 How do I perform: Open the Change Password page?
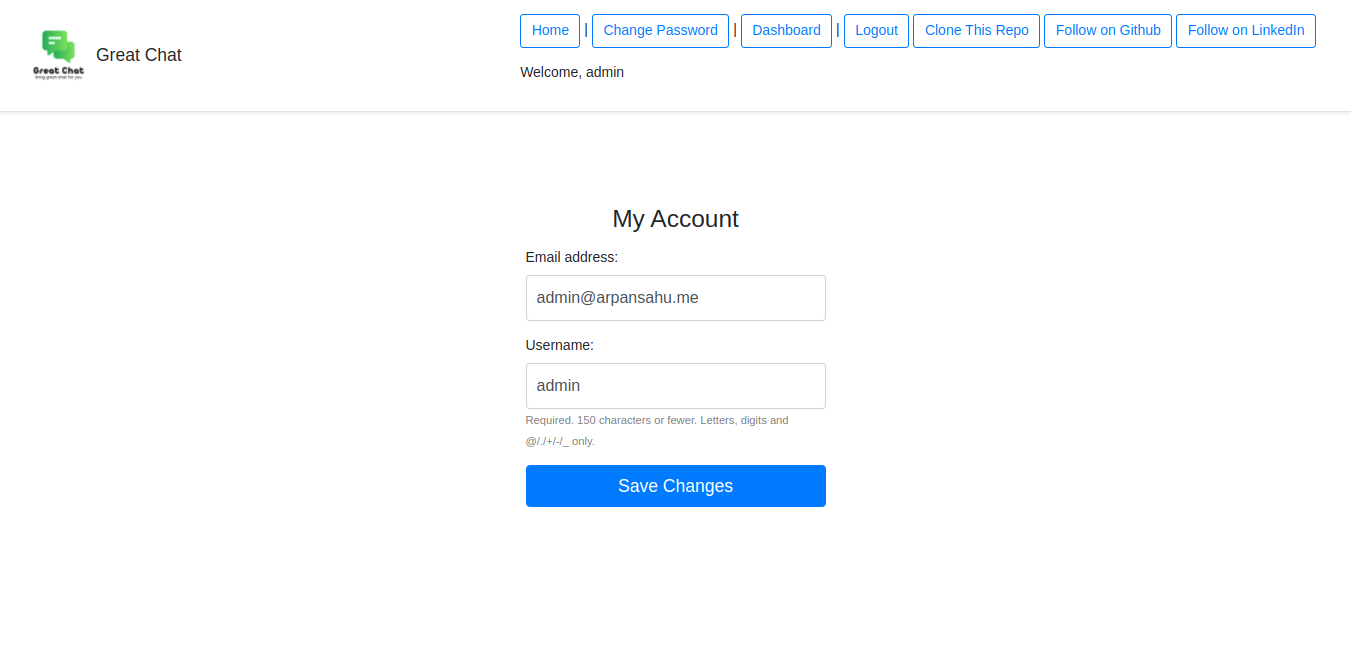point(660,31)
